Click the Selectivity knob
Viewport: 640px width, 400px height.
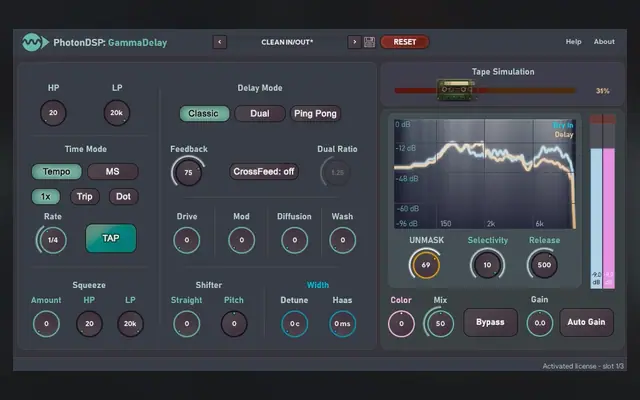487,265
